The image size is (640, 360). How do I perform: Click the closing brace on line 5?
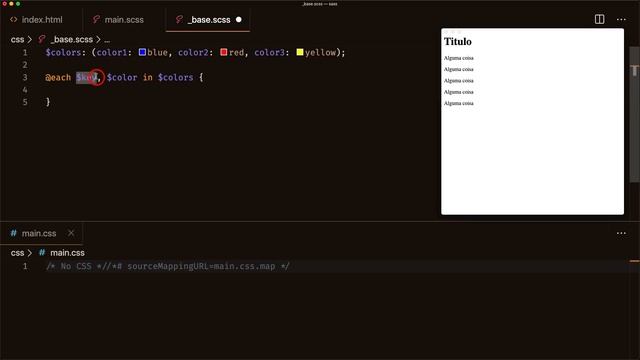(48, 102)
